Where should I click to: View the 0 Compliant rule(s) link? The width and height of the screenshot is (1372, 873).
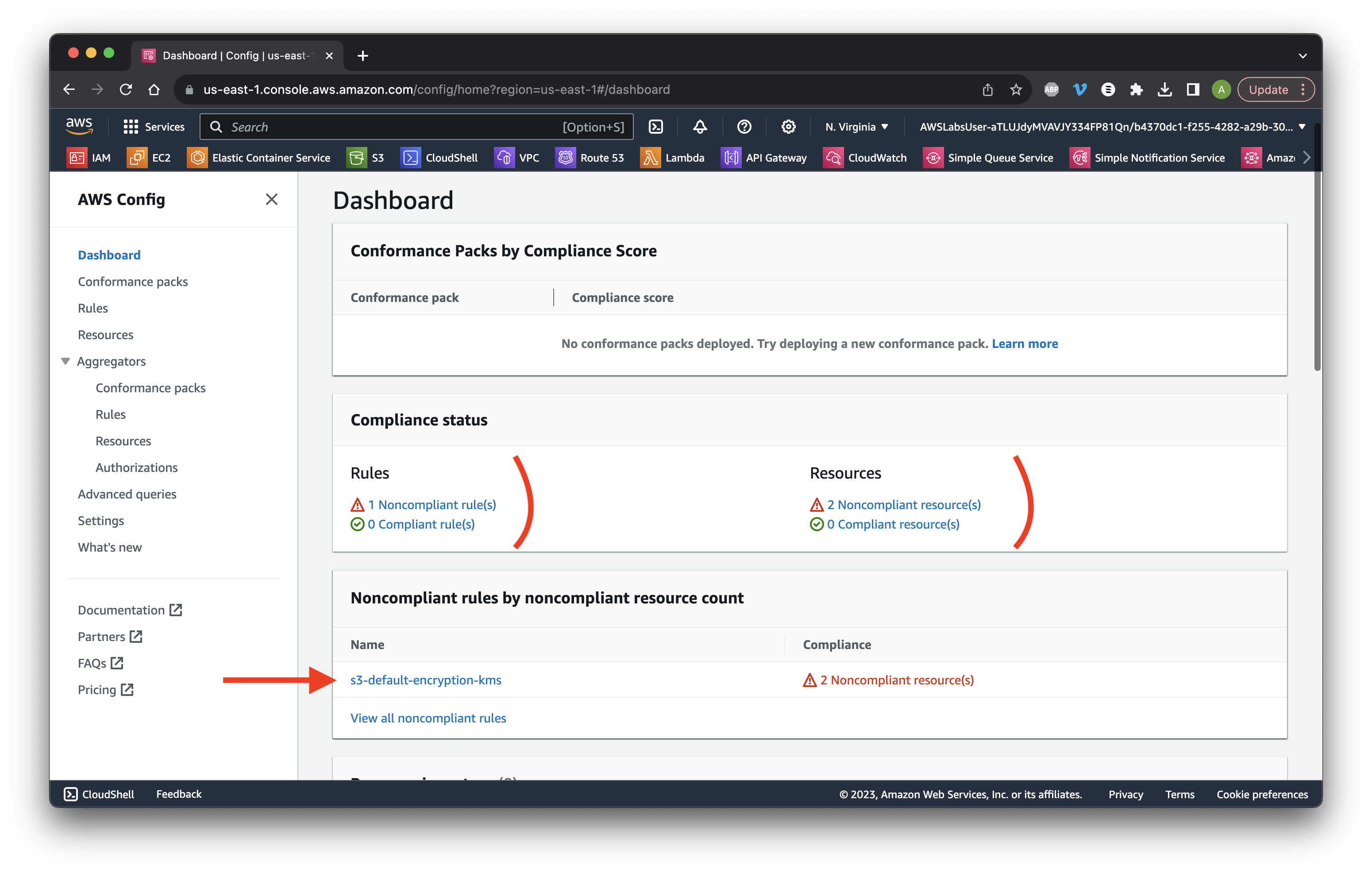pyautogui.click(x=420, y=524)
